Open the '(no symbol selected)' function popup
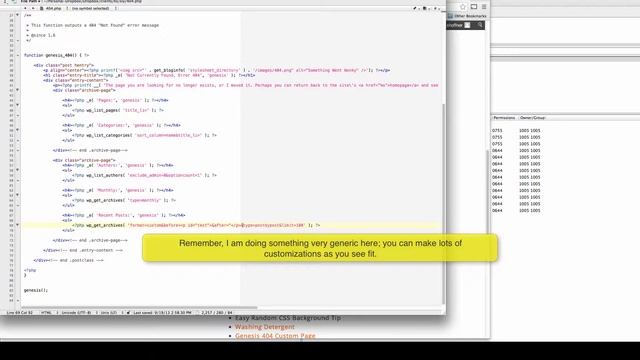640x360 pixels. [x=93, y=8]
